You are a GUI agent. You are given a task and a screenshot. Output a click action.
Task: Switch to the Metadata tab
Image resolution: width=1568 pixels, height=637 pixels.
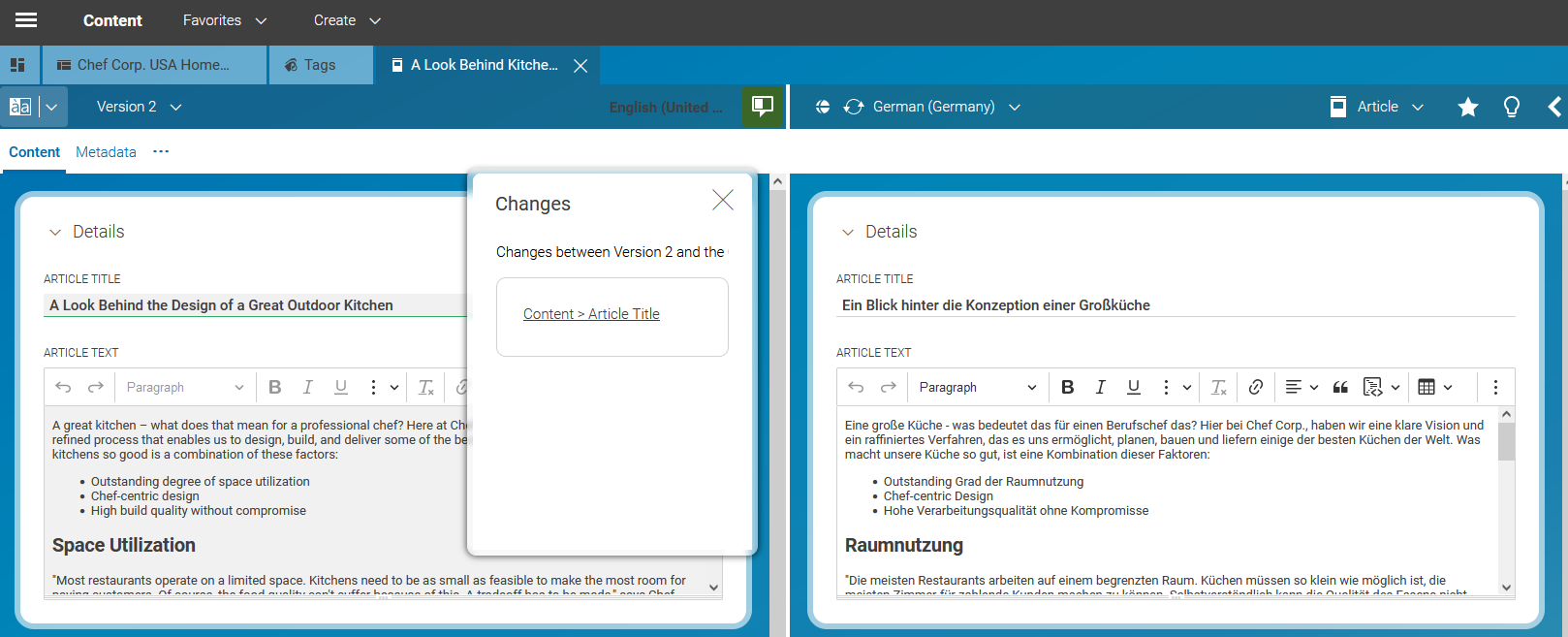(106, 152)
